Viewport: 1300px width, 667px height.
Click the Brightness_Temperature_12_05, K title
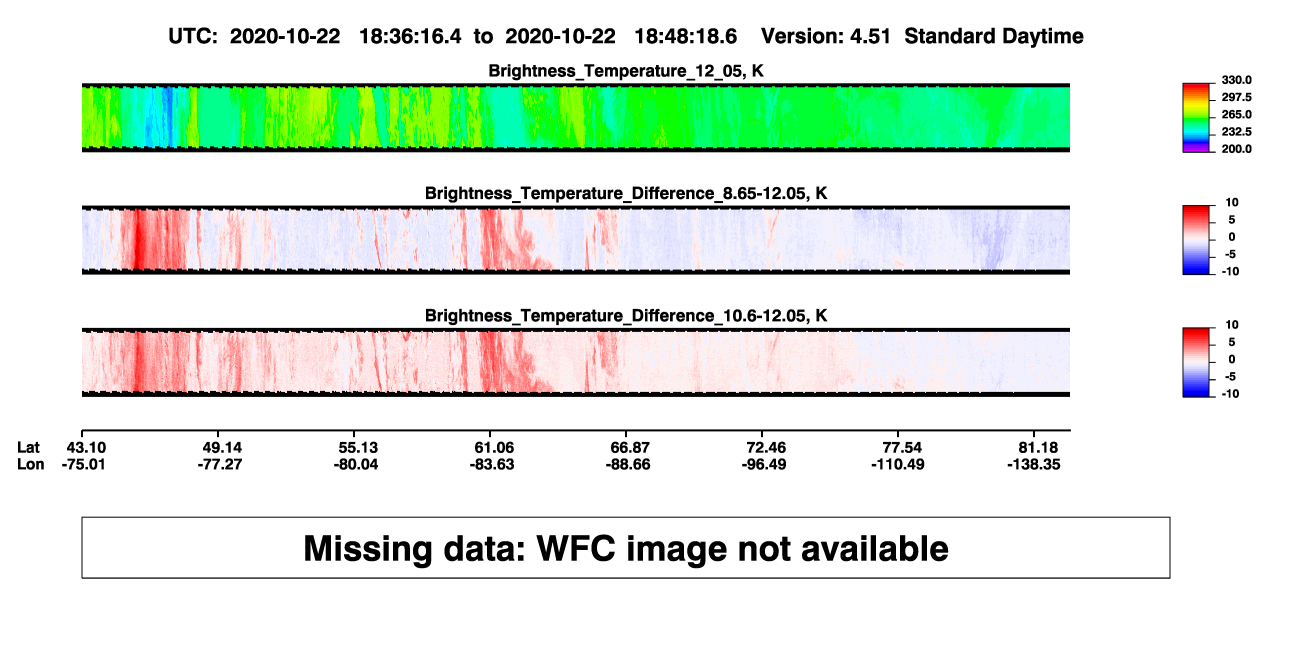click(x=626, y=71)
